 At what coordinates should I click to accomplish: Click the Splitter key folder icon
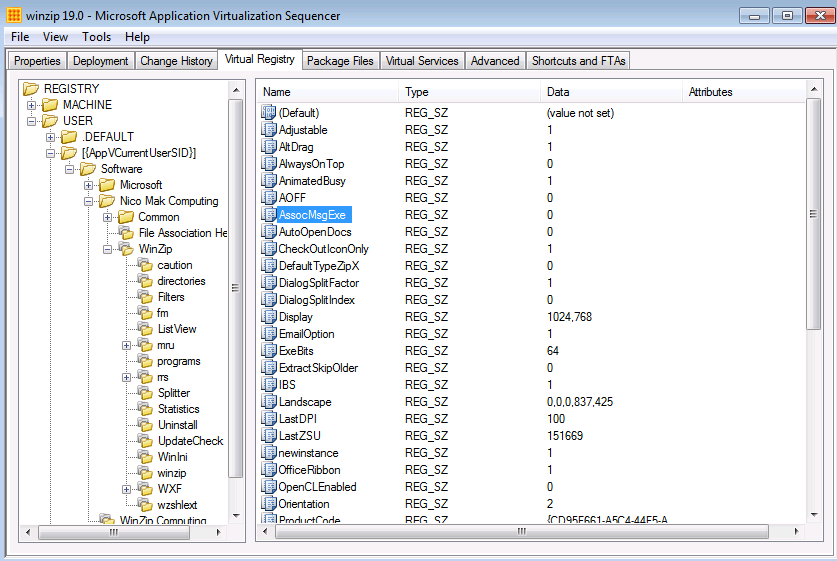tap(145, 393)
